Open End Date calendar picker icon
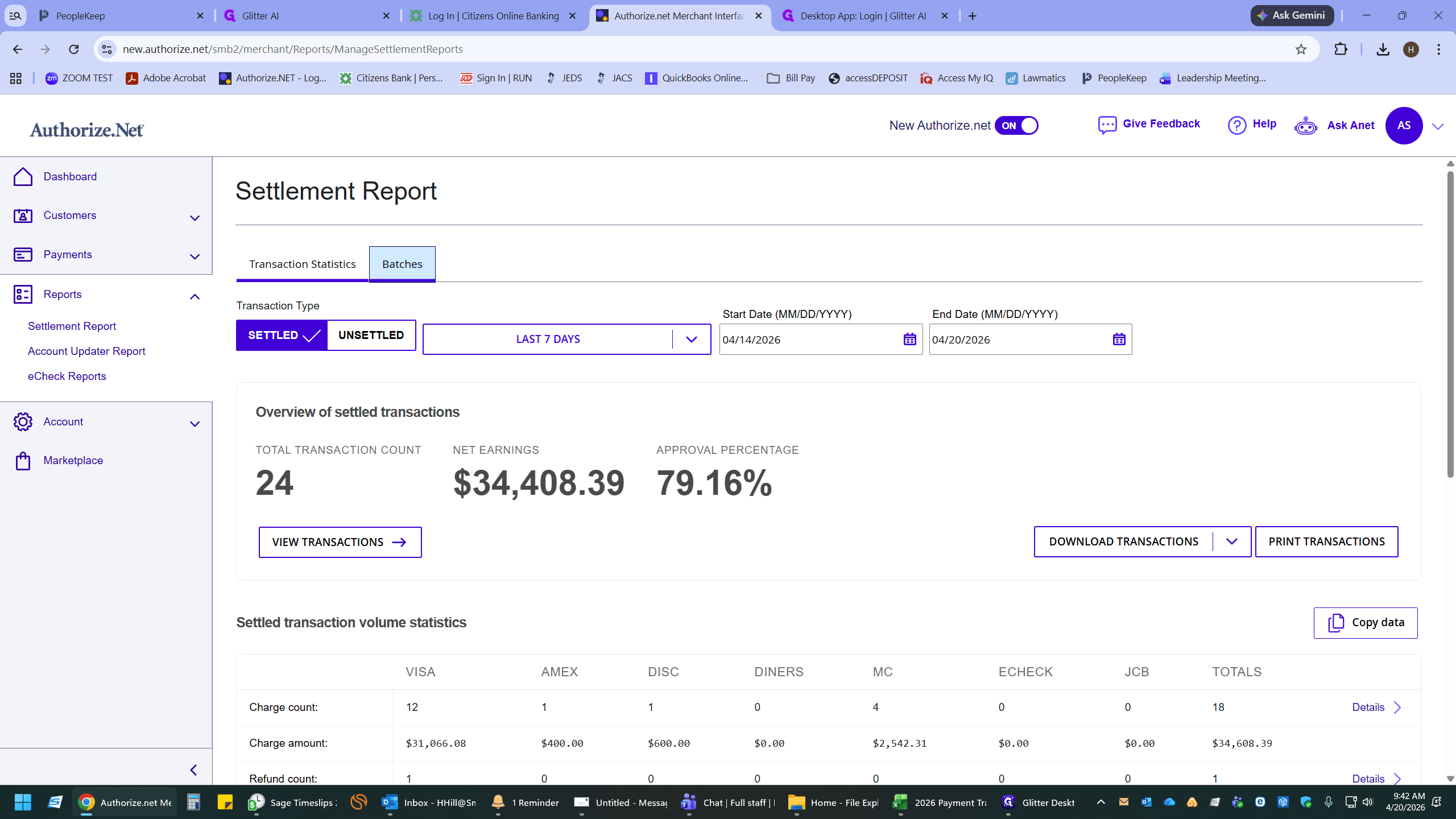 1119,340
